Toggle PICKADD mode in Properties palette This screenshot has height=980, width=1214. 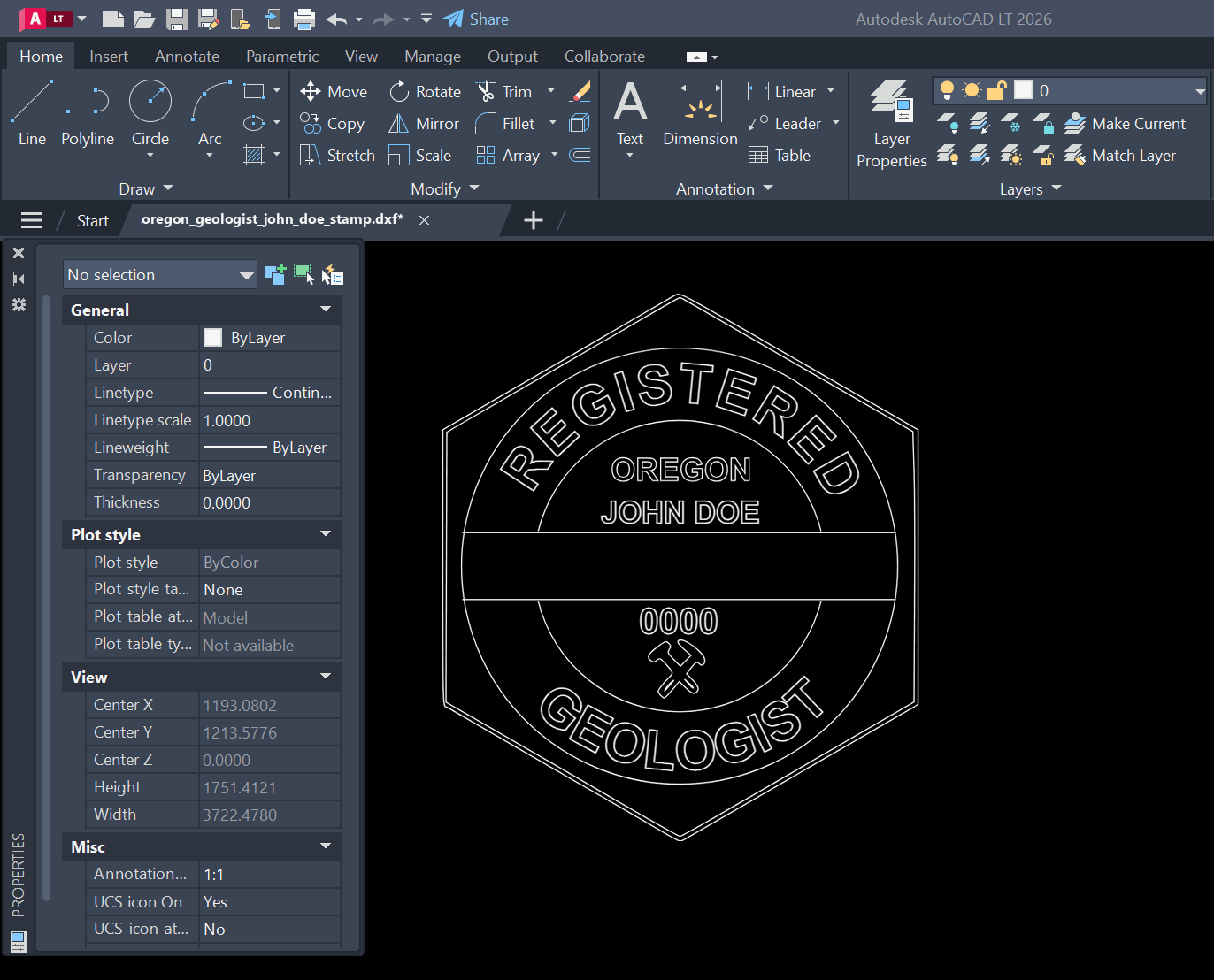point(275,274)
